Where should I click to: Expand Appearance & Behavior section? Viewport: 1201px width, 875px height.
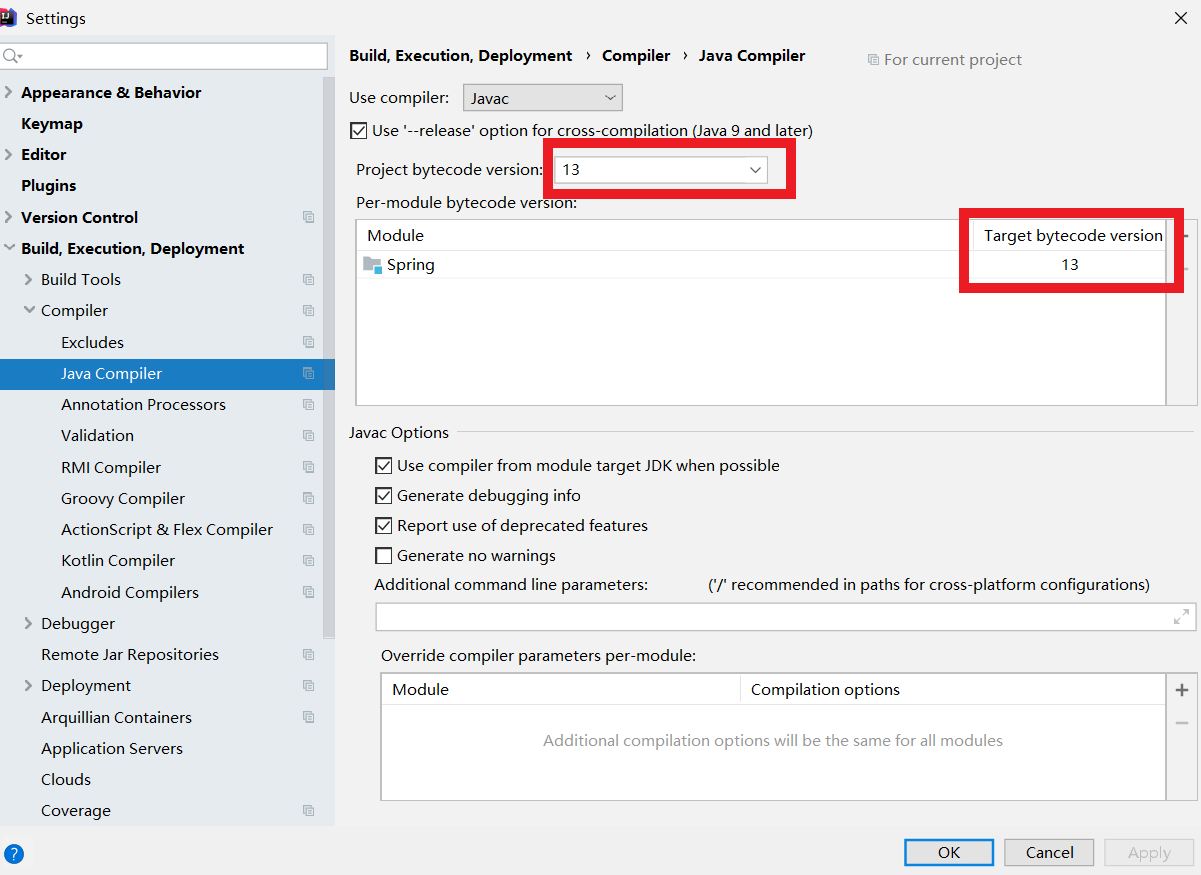pyautogui.click(x=9, y=92)
